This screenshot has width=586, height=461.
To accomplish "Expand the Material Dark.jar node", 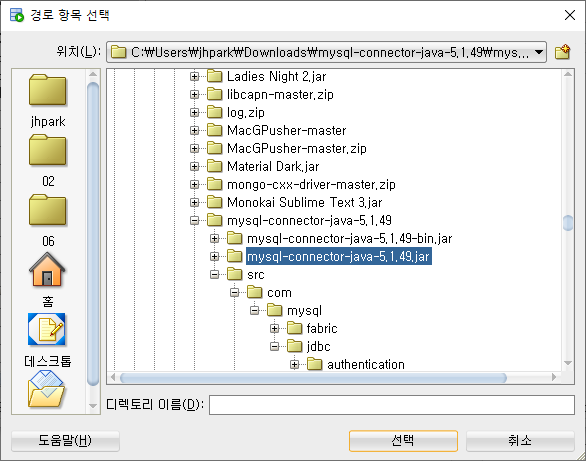I will click(x=194, y=167).
